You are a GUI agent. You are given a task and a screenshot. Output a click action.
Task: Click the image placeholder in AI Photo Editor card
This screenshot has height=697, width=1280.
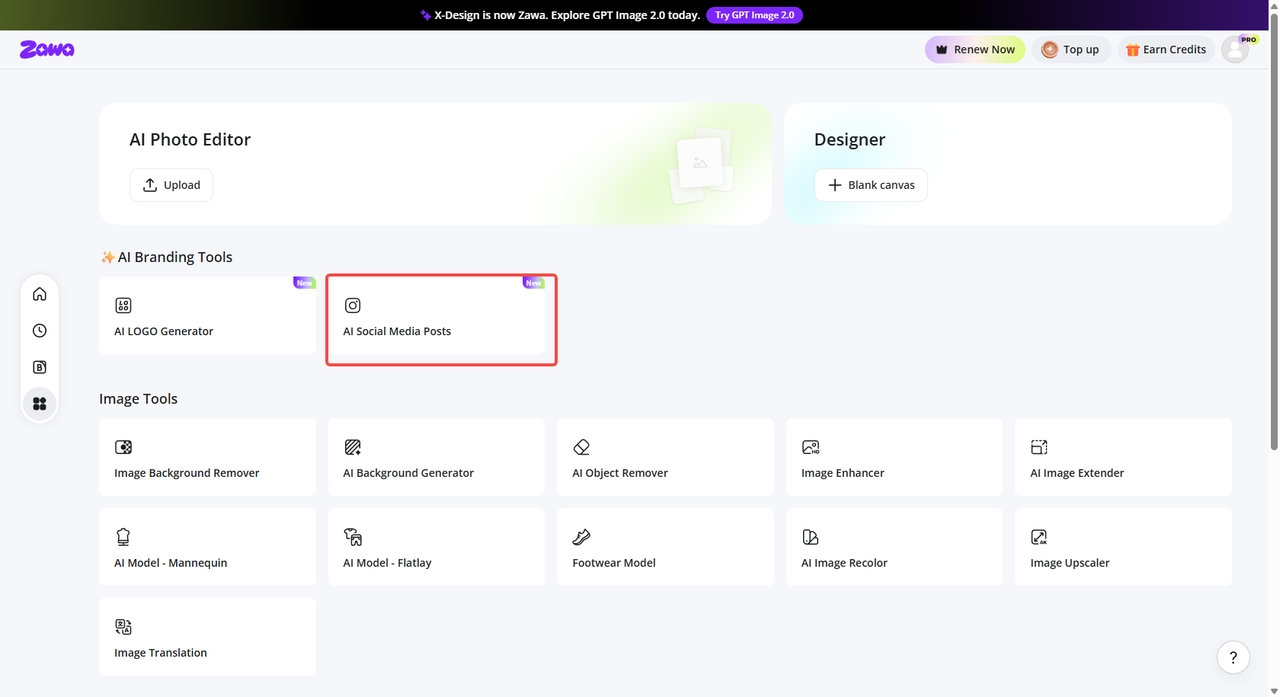(x=700, y=164)
